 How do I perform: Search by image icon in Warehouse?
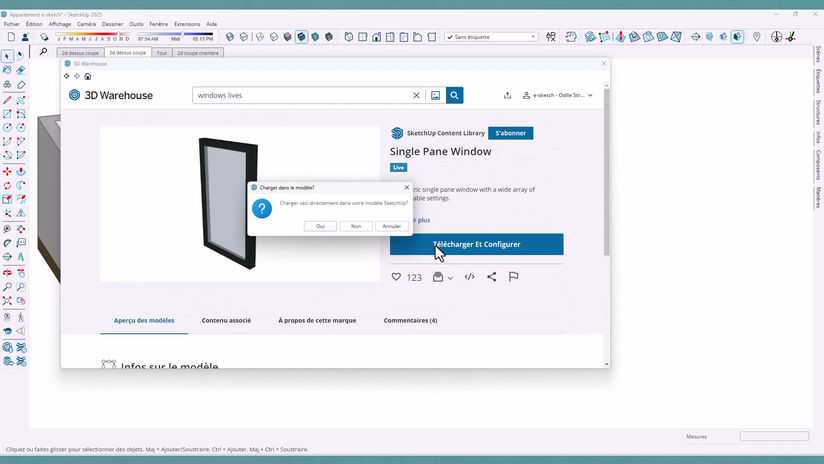435,95
